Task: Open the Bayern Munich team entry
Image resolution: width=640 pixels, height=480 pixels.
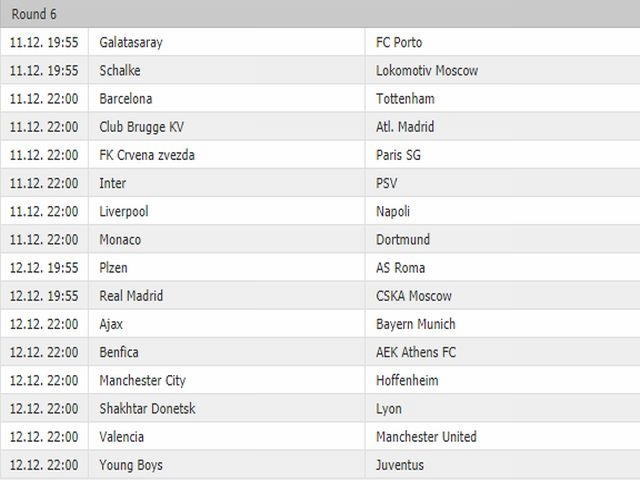Action: 416,324
